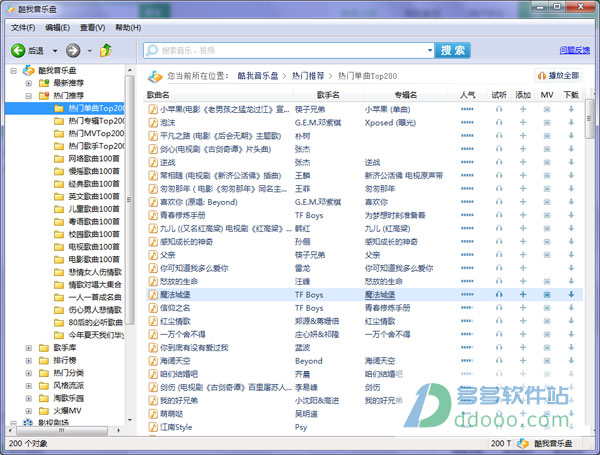Sort by 歌曲名 column header
Screen dimensions: 600x455
(158, 95)
